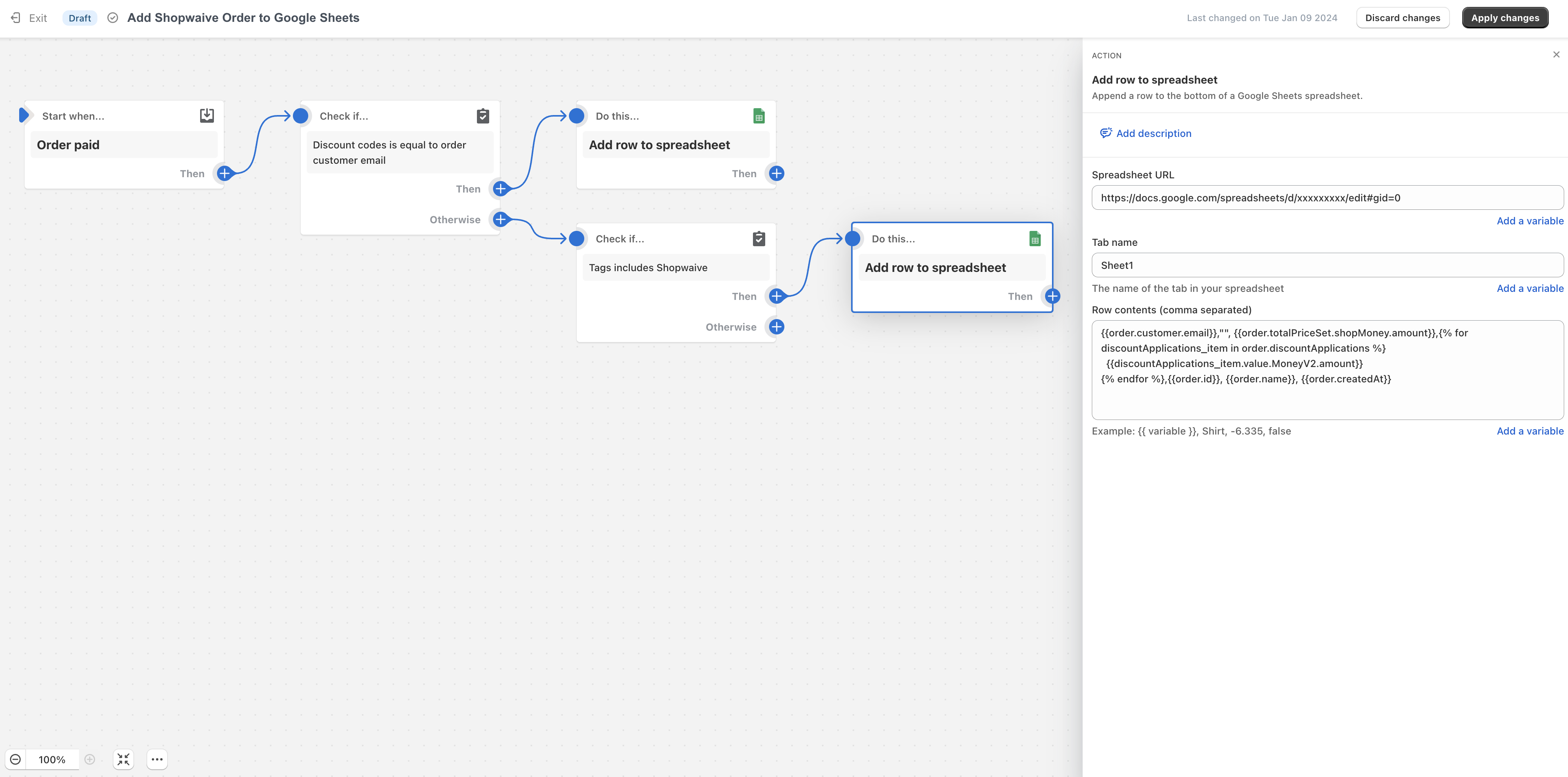Screen dimensions: 1568x777
Task: Zoom in the canvas with plus icon
Action: click(89, 759)
